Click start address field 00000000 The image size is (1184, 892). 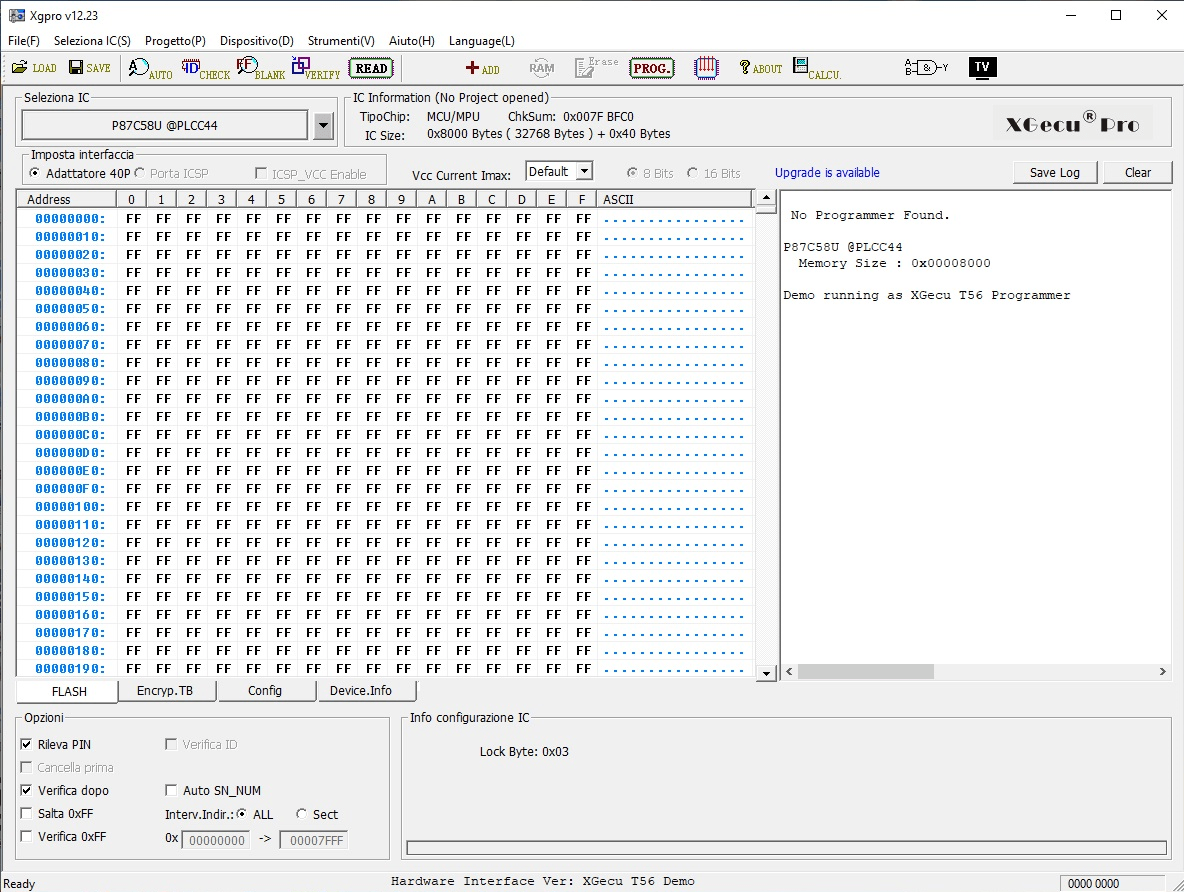[215, 840]
